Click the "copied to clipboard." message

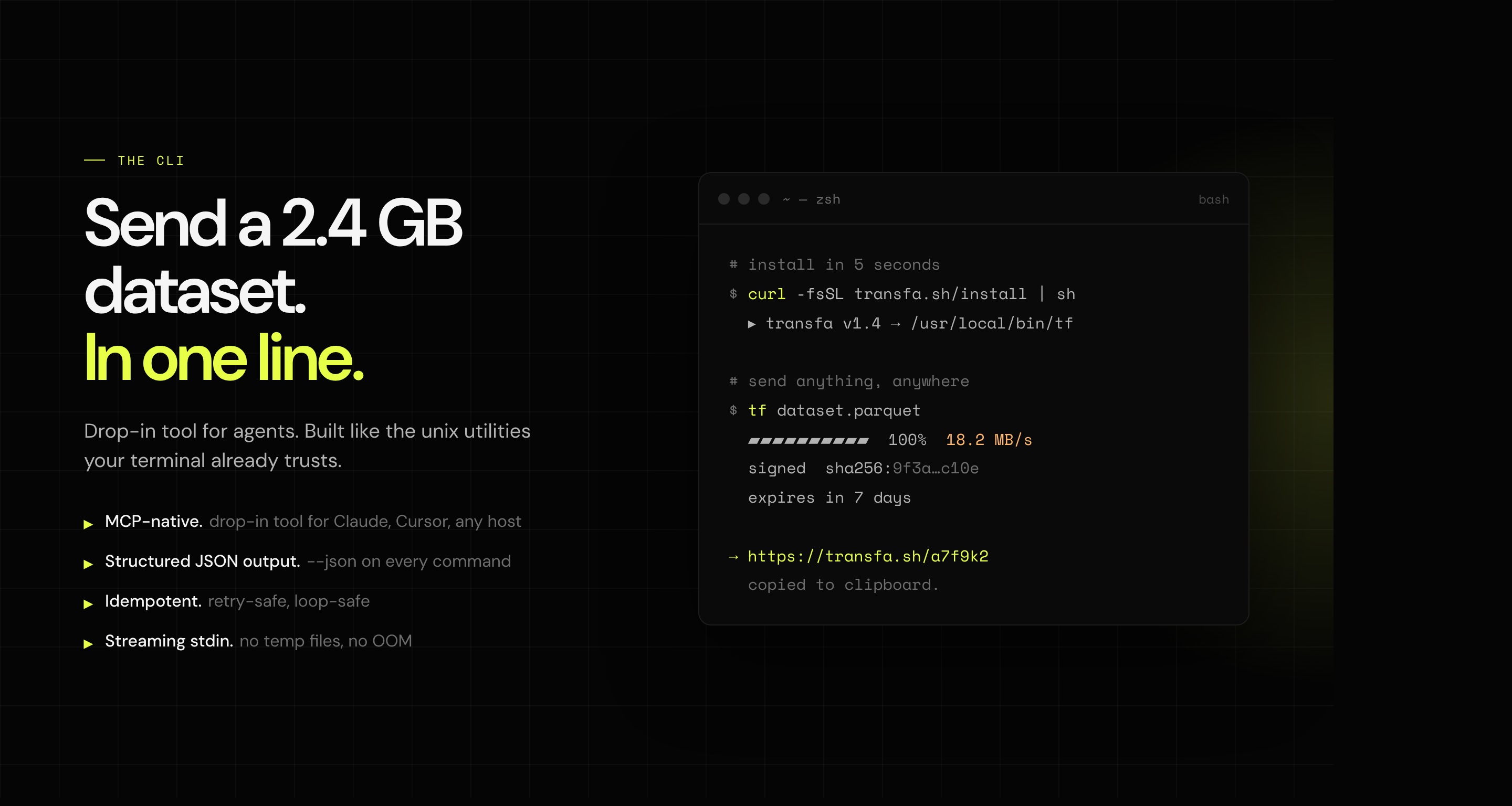click(844, 585)
